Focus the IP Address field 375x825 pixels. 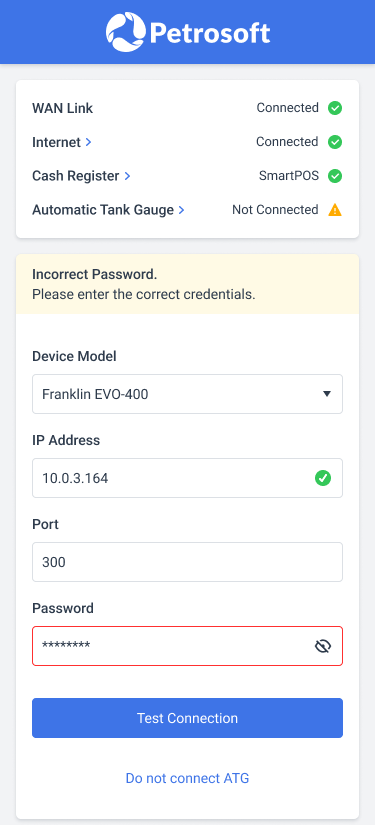(x=187, y=478)
